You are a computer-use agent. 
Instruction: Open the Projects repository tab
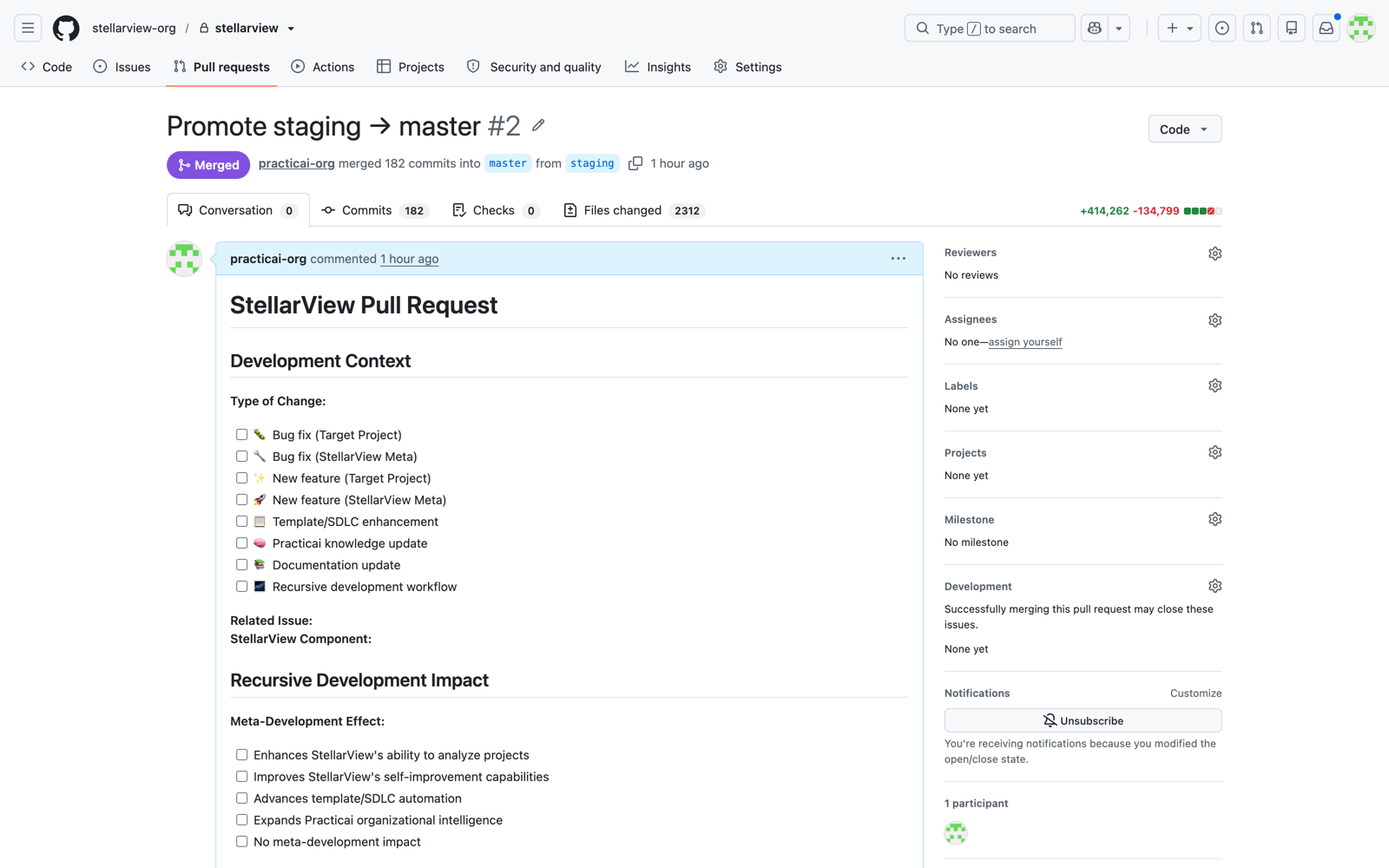pos(411,67)
